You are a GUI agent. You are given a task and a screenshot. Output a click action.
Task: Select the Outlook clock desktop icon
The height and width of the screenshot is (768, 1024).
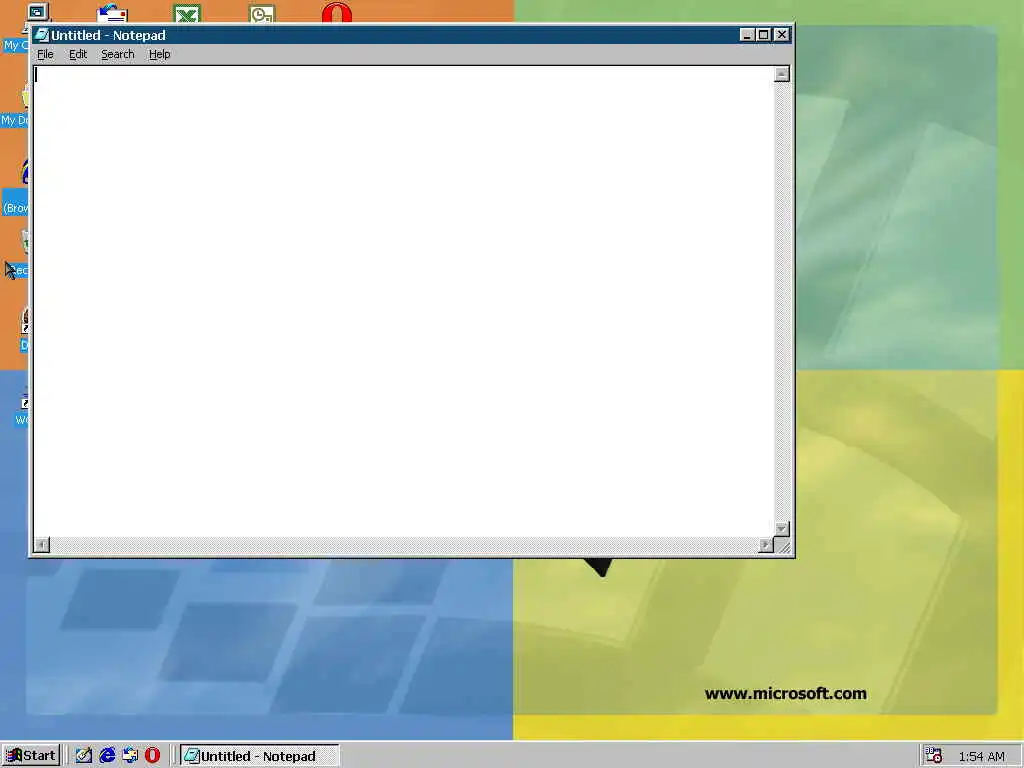262,13
